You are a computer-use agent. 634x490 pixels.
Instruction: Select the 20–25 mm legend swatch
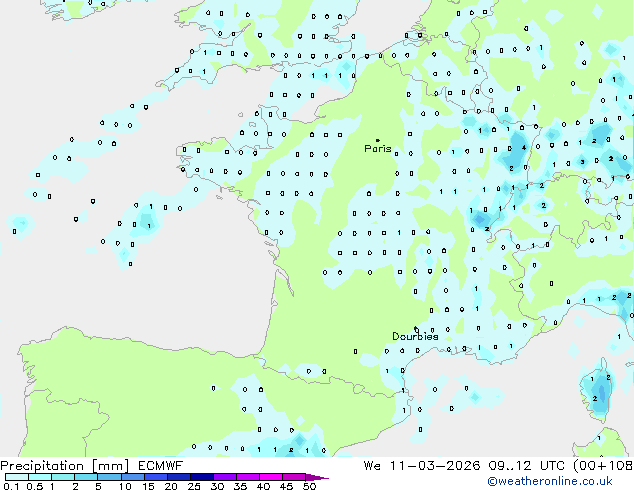tap(178, 477)
